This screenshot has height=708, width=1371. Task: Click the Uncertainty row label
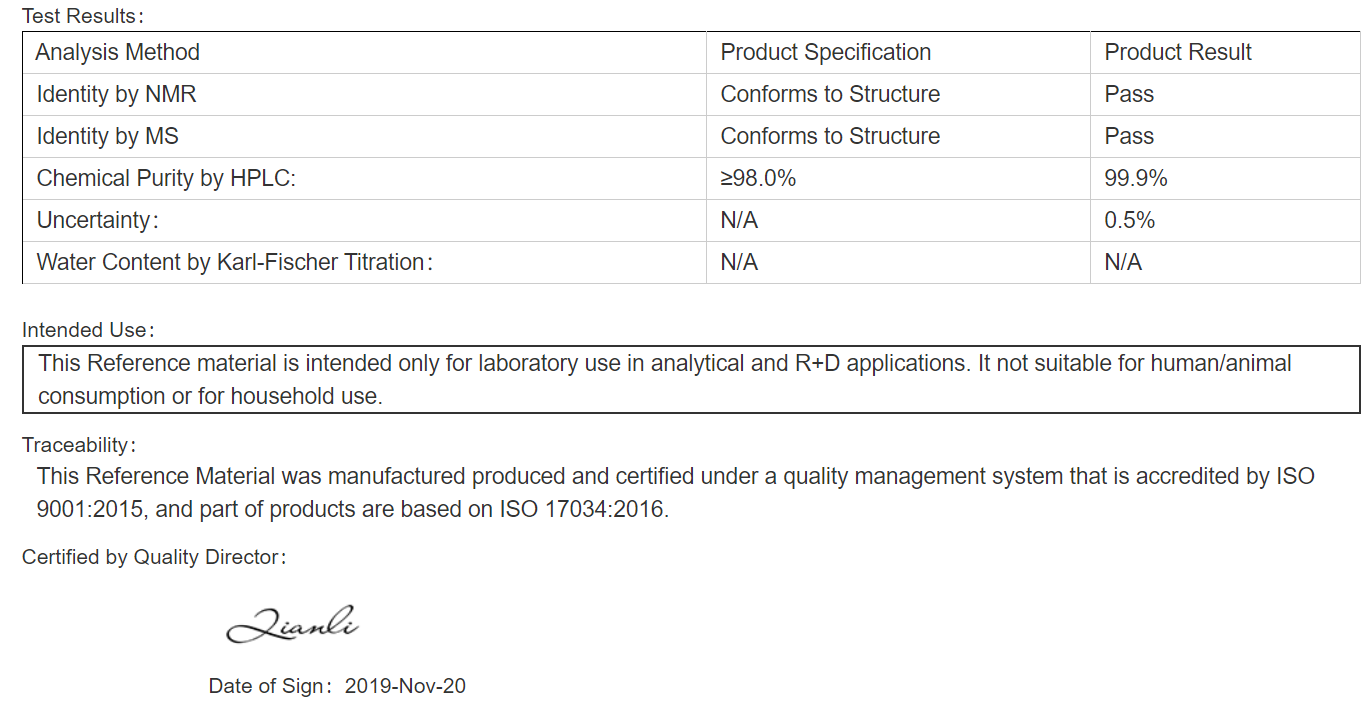click(97, 220)
